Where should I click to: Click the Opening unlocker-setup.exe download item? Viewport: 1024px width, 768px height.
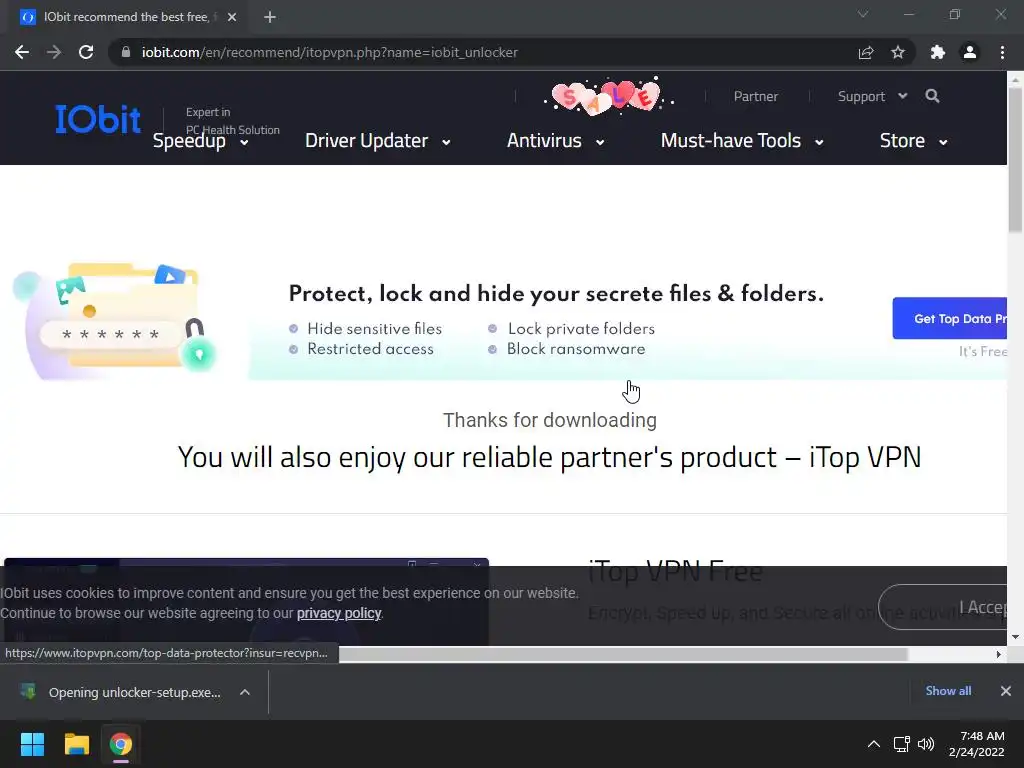[135, 692]
